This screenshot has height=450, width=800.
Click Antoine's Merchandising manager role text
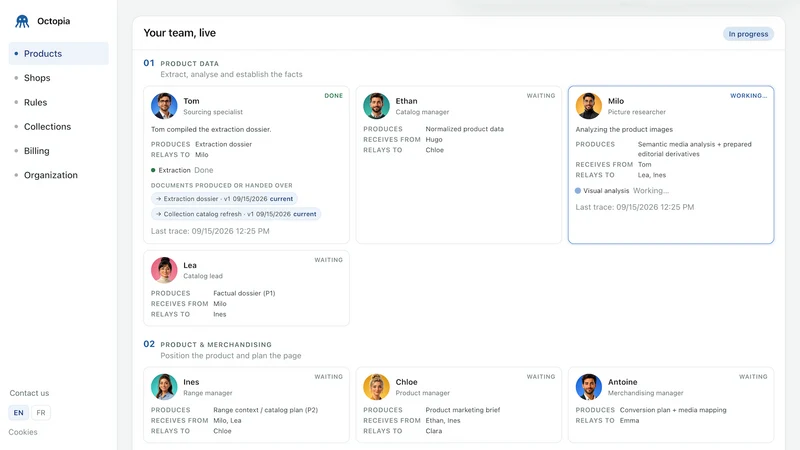[x=645, y=393]
